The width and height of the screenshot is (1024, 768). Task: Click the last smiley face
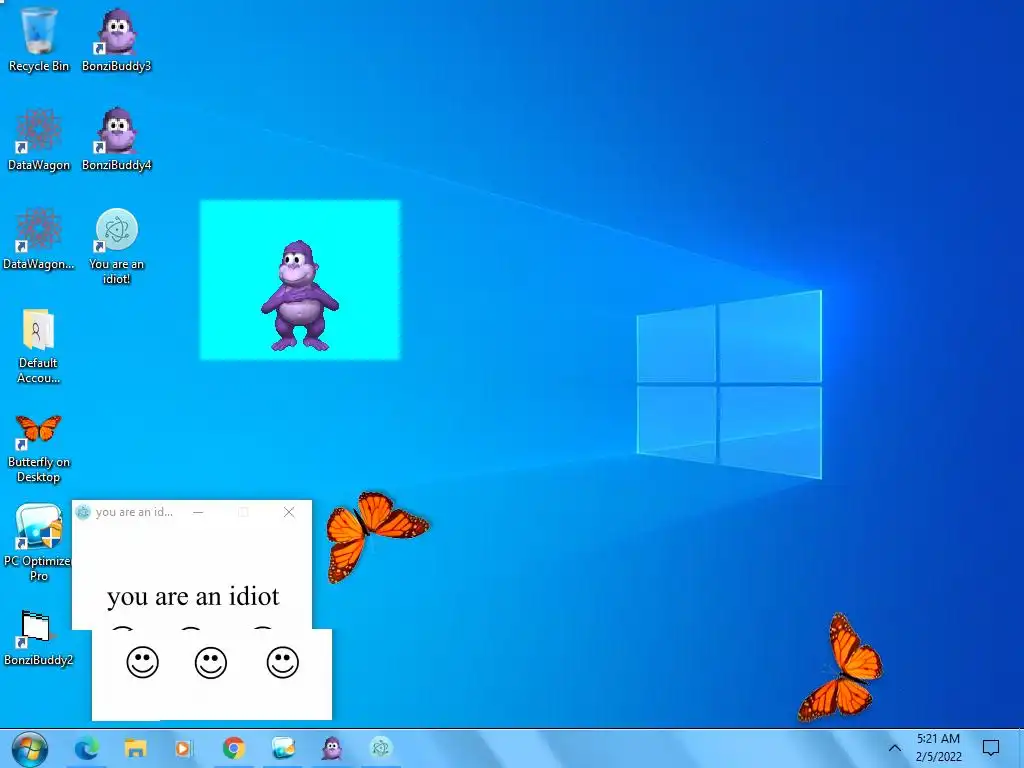click(283, 663)
